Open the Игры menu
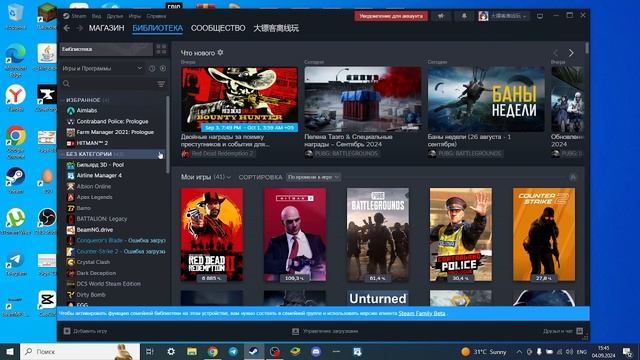The width and height of the screenshot is (640, 360). pos(135,16)
